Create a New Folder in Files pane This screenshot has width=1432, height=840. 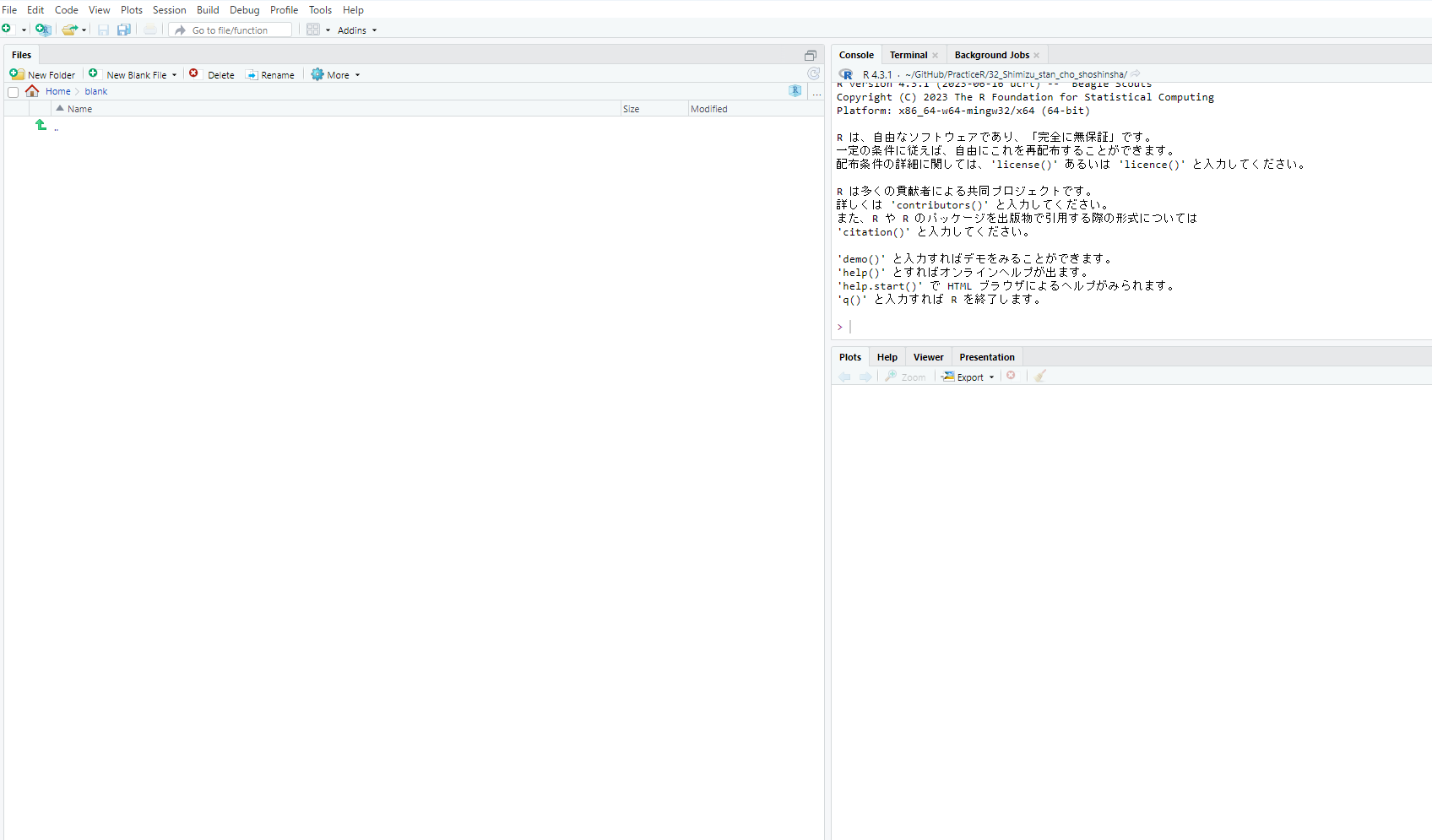(x=43, y=74)
